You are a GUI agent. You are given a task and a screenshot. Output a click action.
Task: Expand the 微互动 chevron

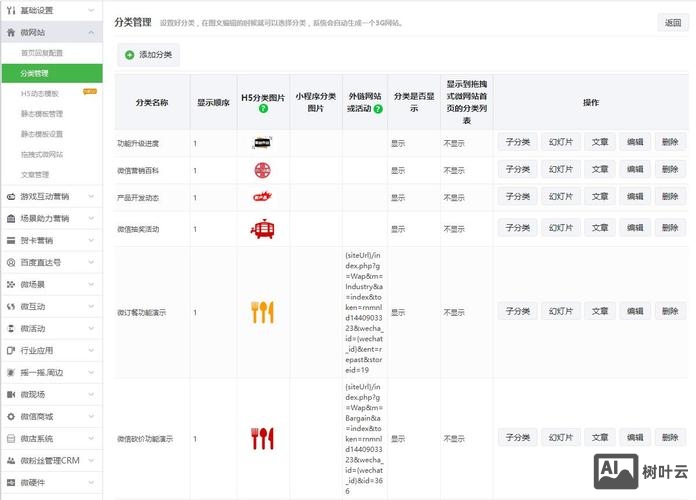click(x=91, y=306)
